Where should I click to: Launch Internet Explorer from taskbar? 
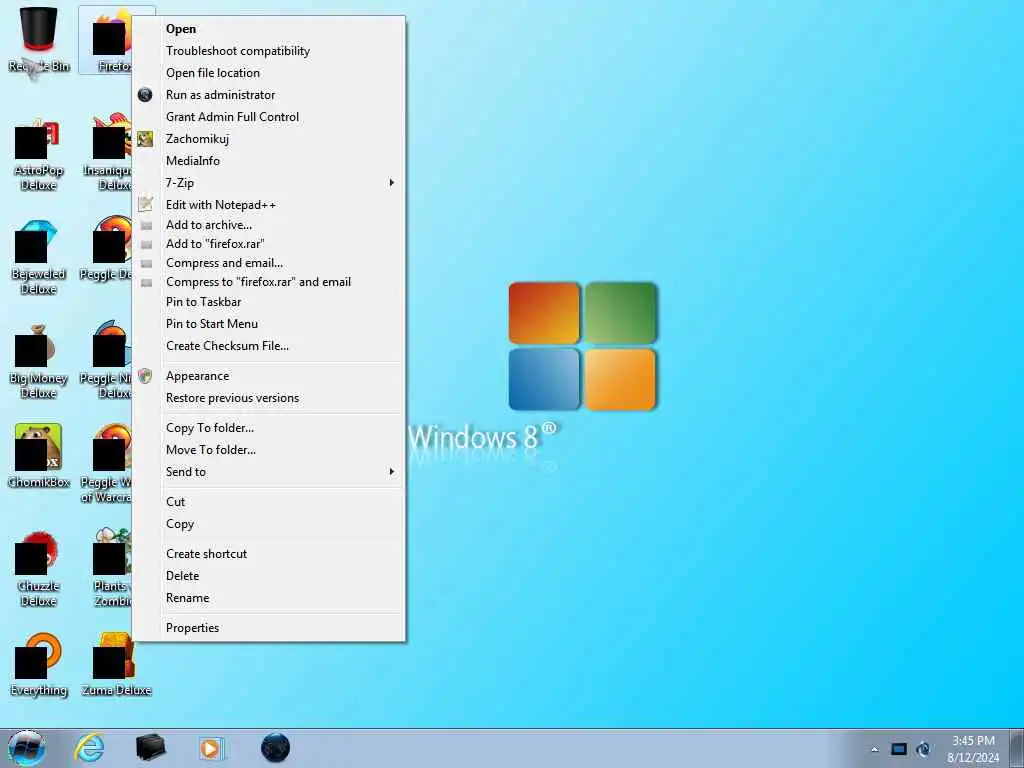[x=89, y=748]
